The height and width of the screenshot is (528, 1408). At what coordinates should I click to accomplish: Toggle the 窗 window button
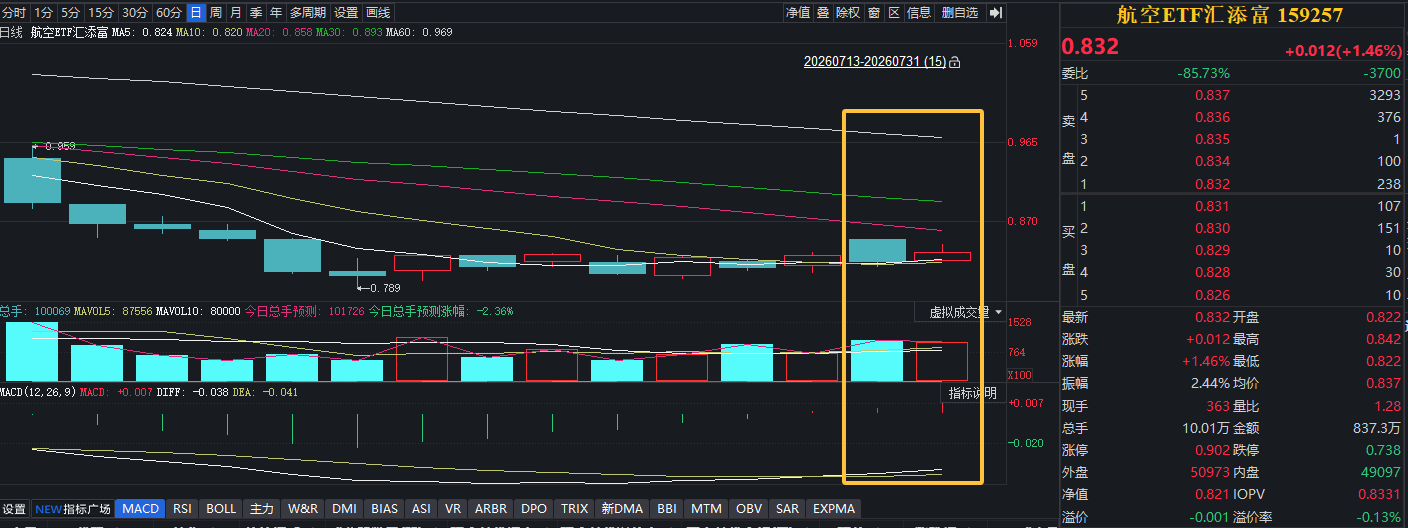pyautogui.click(x=874, y=13)
